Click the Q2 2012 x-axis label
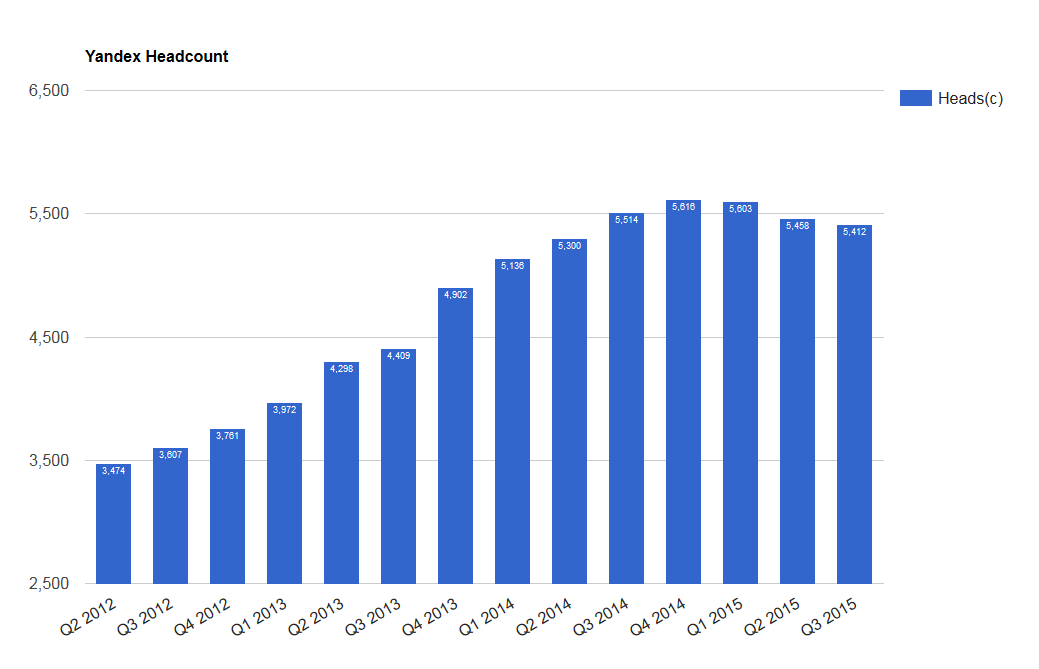Screen dimensions: 1039x669 click(x=88, y=617)
